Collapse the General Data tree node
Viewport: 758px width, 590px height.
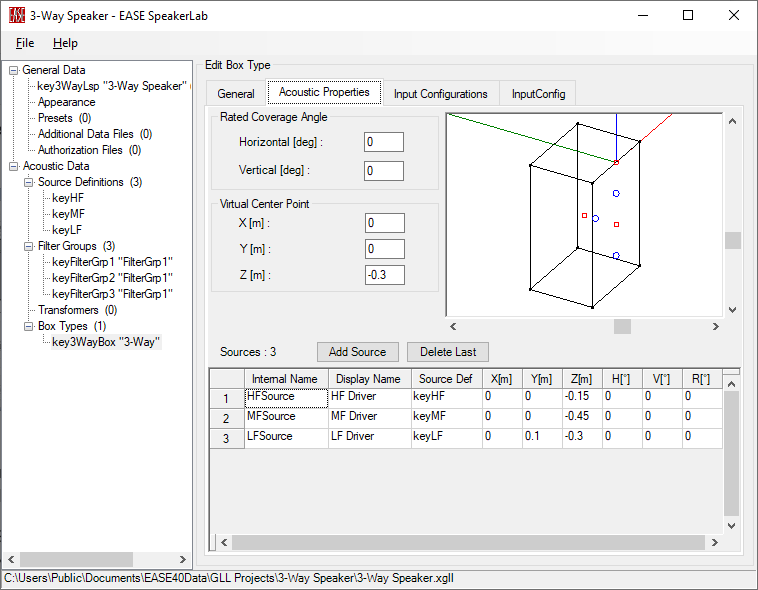coord(14,70)
